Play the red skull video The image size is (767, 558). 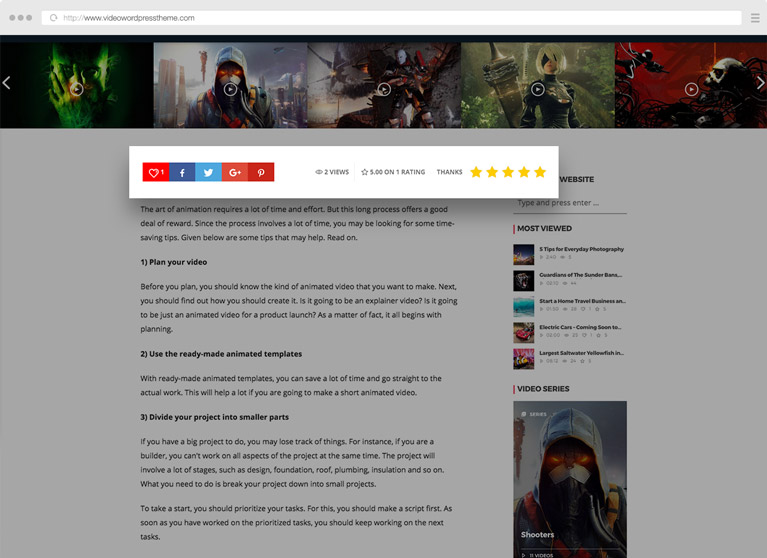(691, 89)
